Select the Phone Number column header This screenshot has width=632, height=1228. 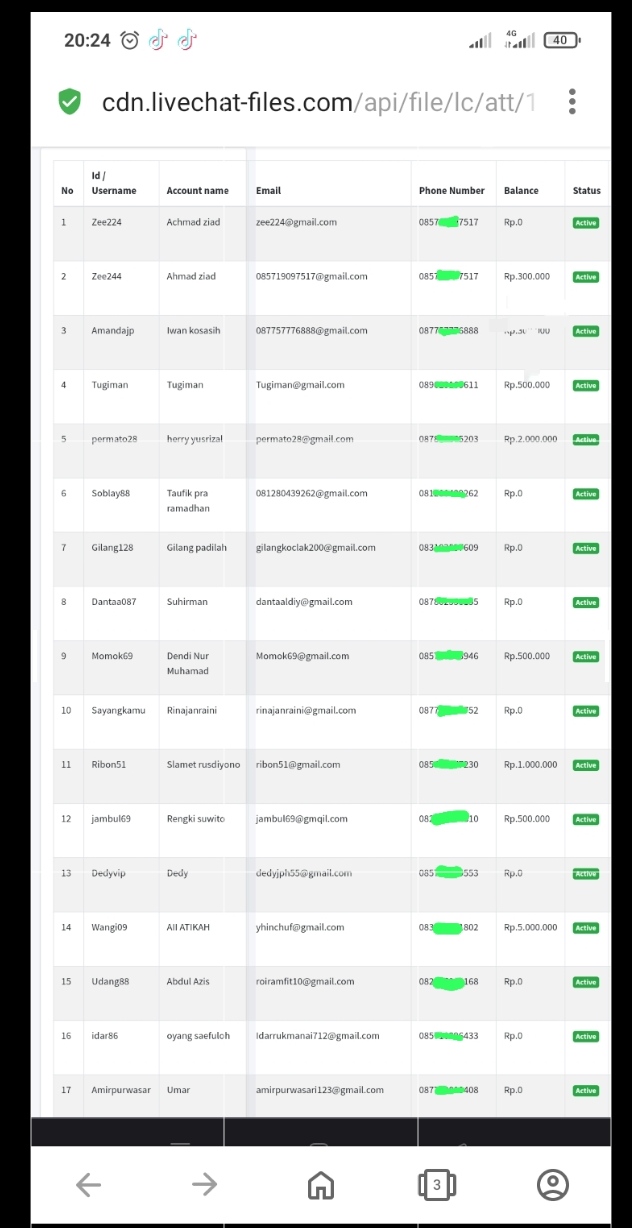tap(451, 190)
